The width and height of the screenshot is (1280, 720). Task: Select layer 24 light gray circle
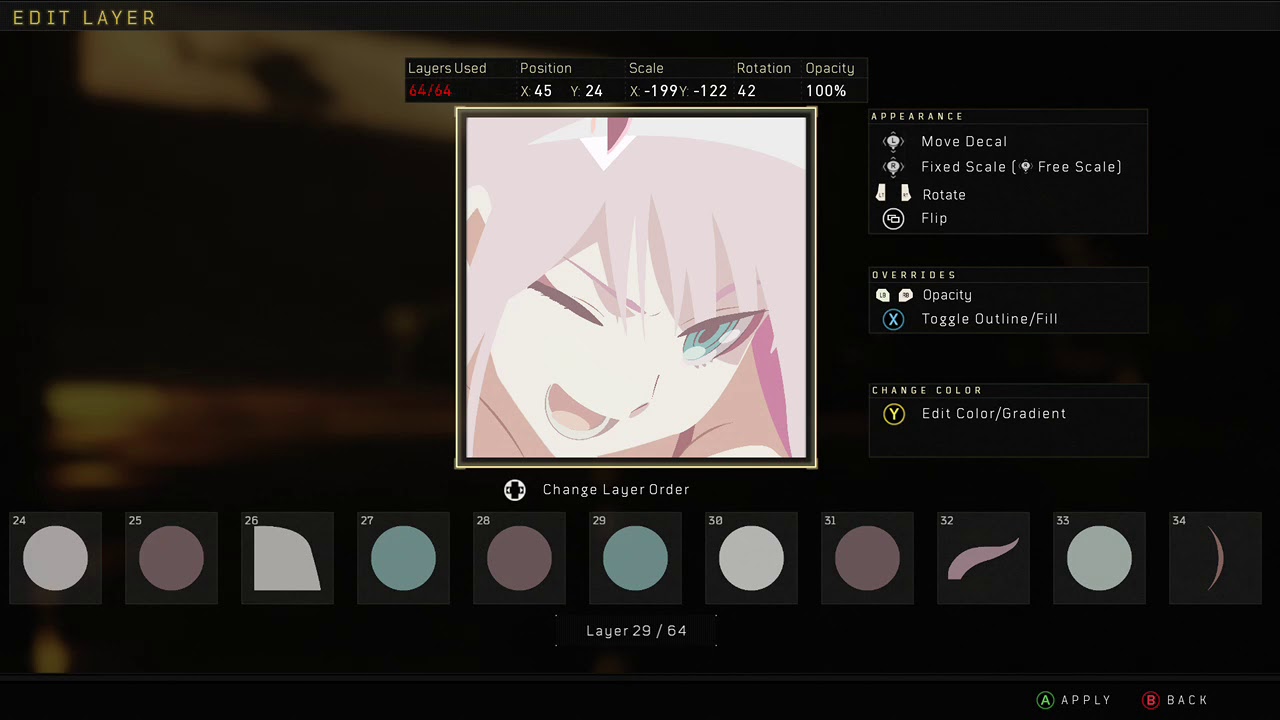coord(55,558)
